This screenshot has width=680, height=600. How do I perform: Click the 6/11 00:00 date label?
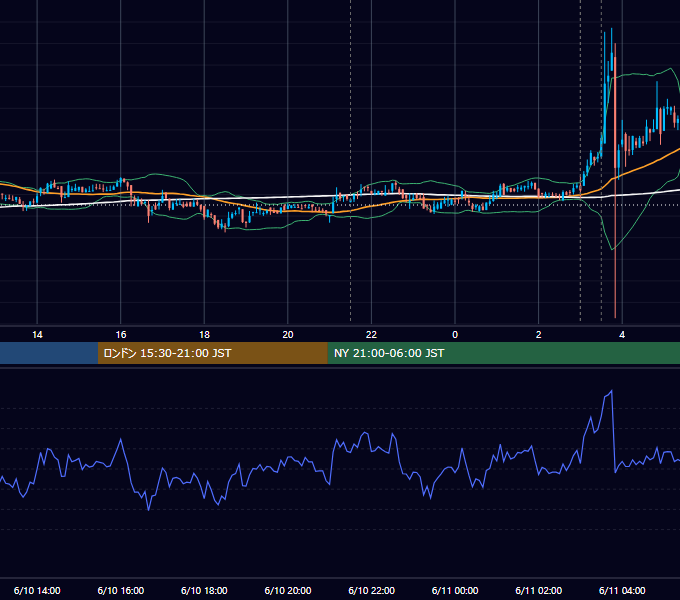click(455, 590)
